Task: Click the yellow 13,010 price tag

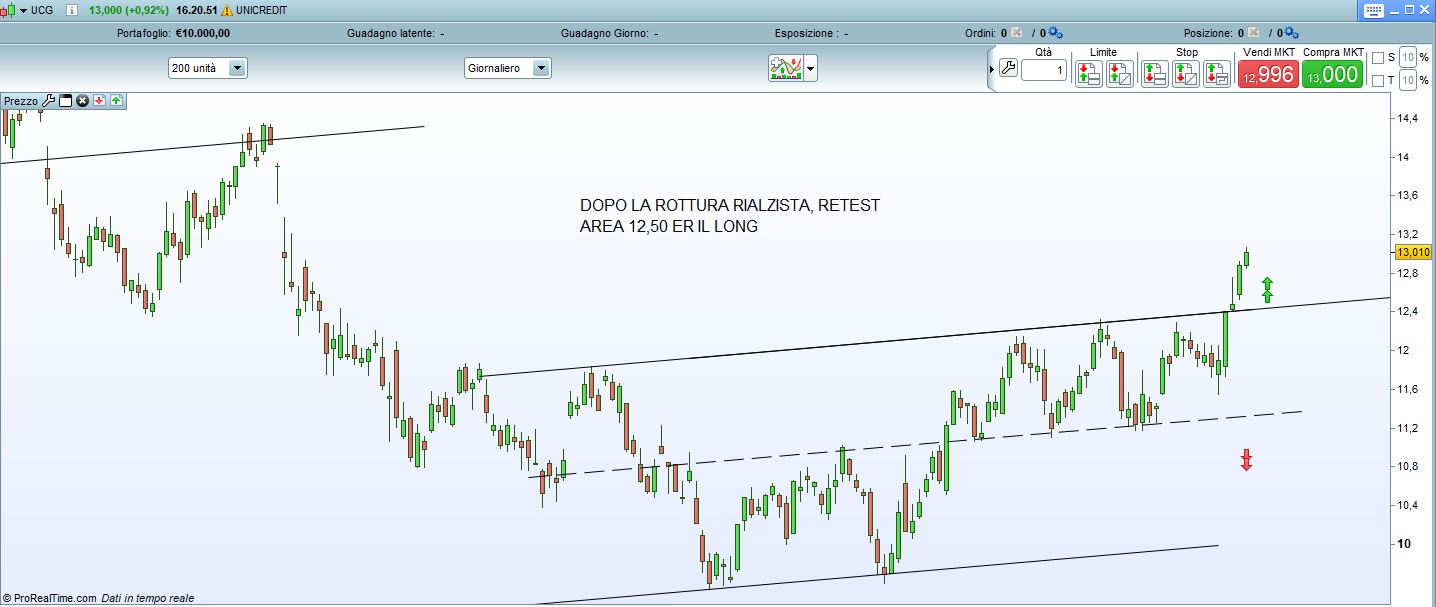Action: pos(1413,253)
